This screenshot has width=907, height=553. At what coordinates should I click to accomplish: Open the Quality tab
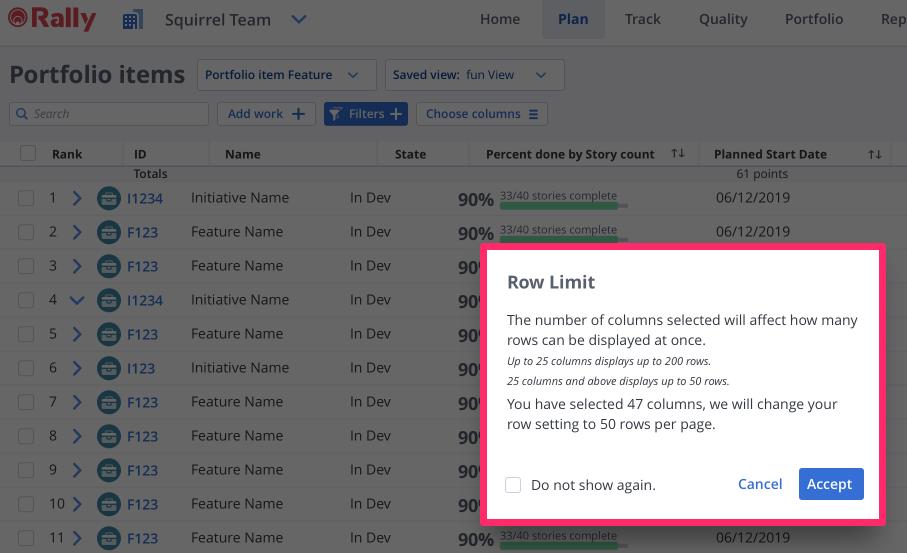723,19
